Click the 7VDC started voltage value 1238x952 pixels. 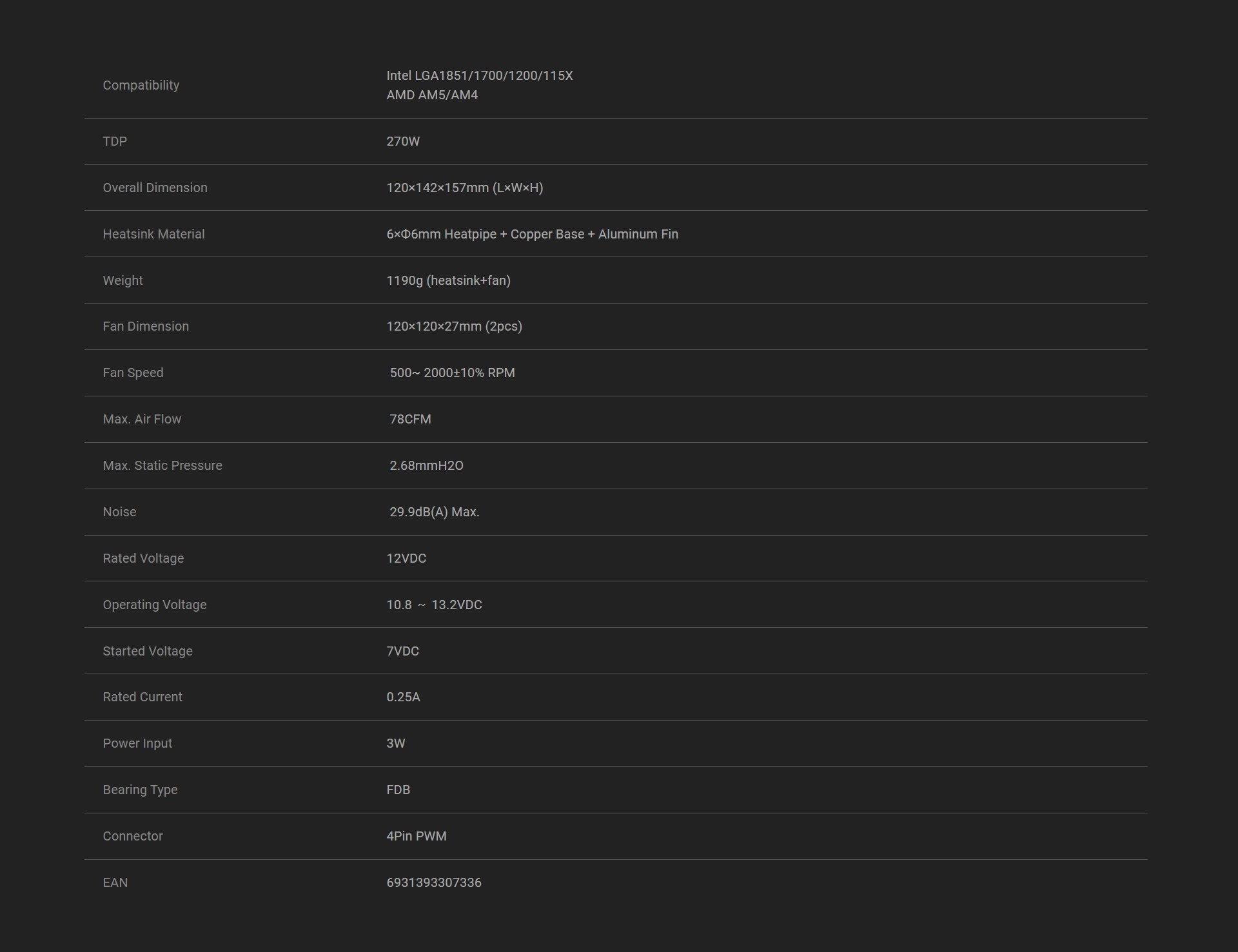402,651
